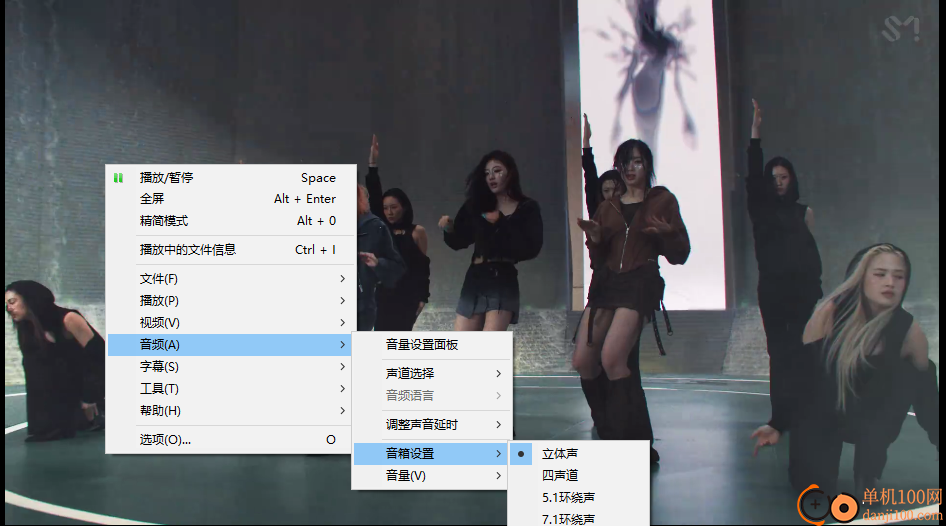Click the Ctrl + I shortcut text
This screenshot has height=526, width=946.
click(315, 250)
